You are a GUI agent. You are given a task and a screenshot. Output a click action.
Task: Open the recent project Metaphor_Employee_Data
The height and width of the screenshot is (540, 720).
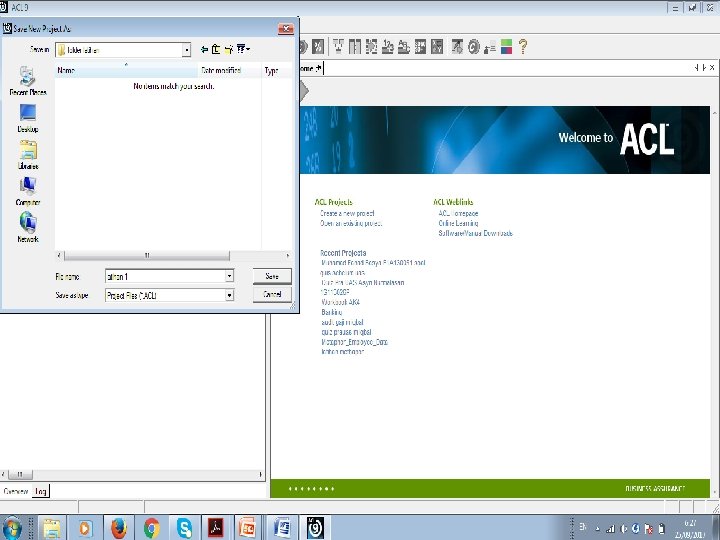[354, 342]
